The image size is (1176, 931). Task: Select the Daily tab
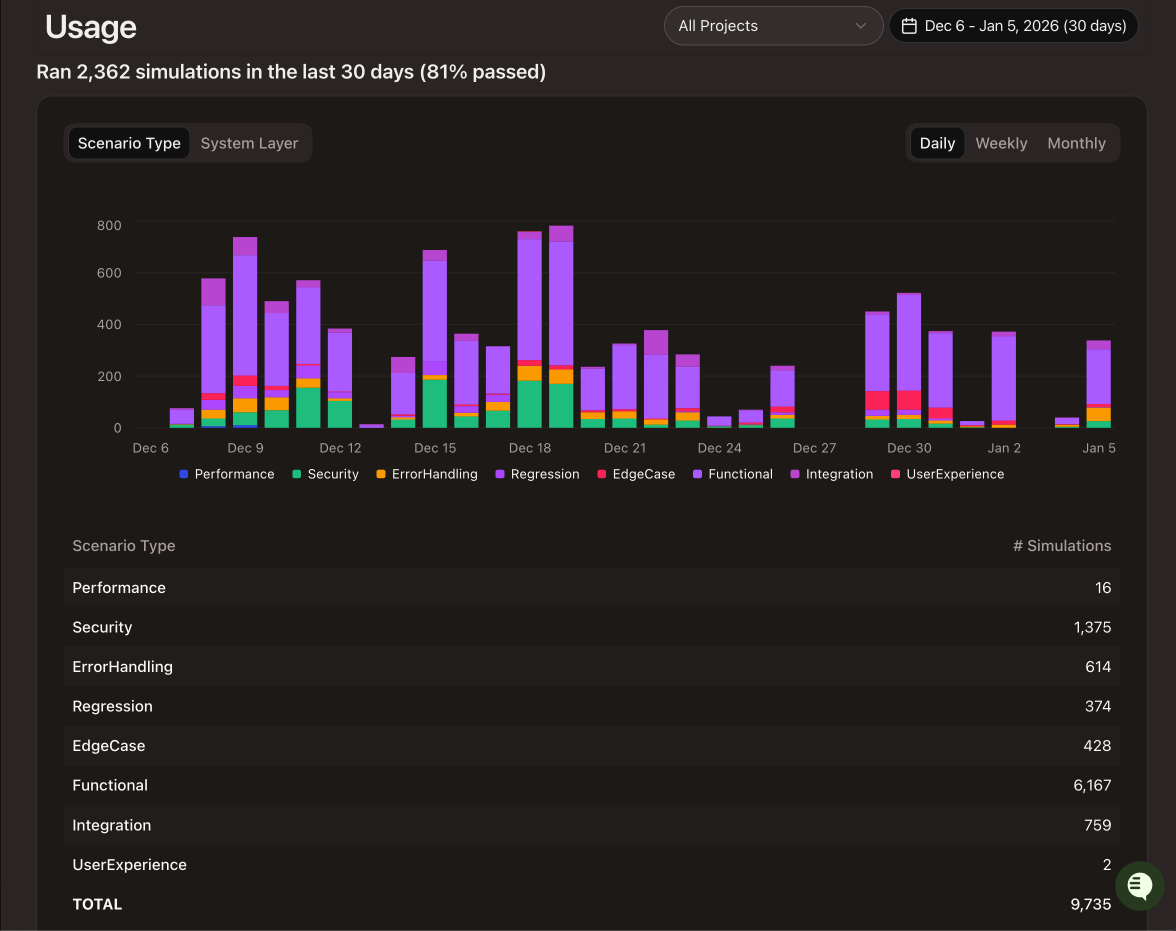pyautogui.click(x=936, y=143)
